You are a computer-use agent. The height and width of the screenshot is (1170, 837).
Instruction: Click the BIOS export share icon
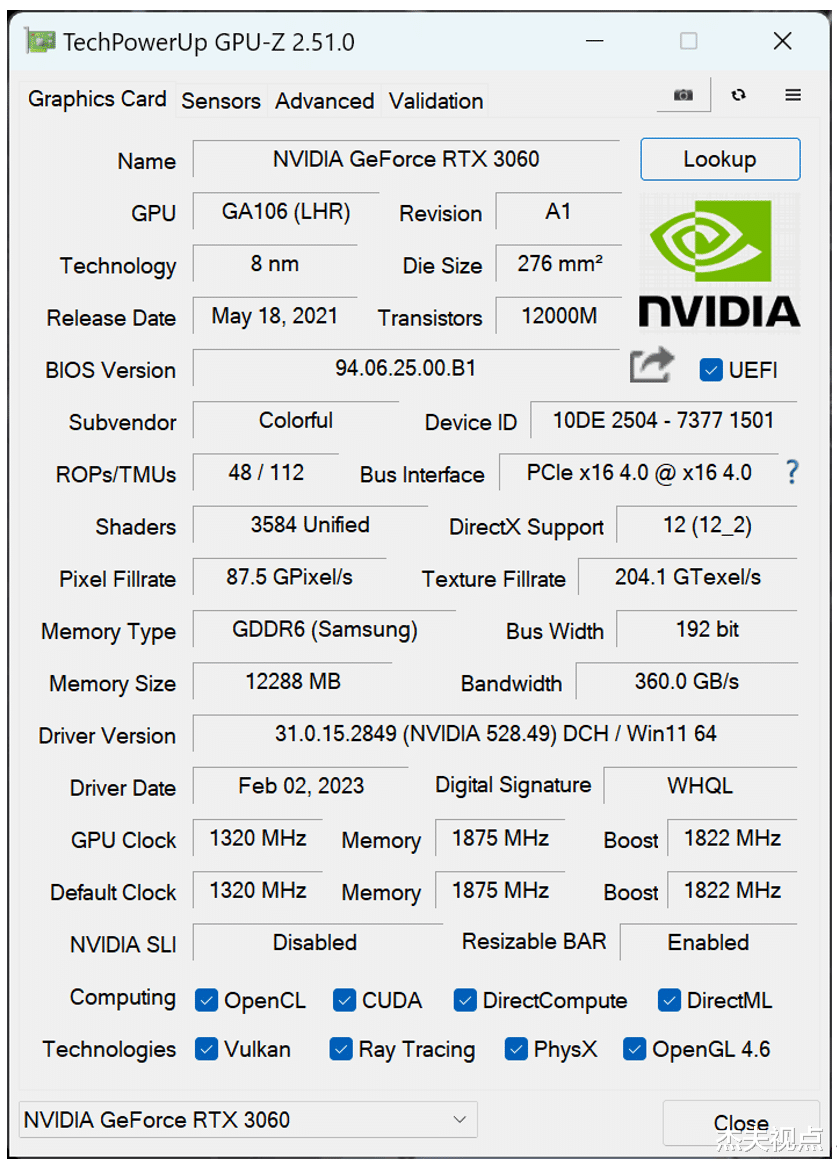[651, 366]
